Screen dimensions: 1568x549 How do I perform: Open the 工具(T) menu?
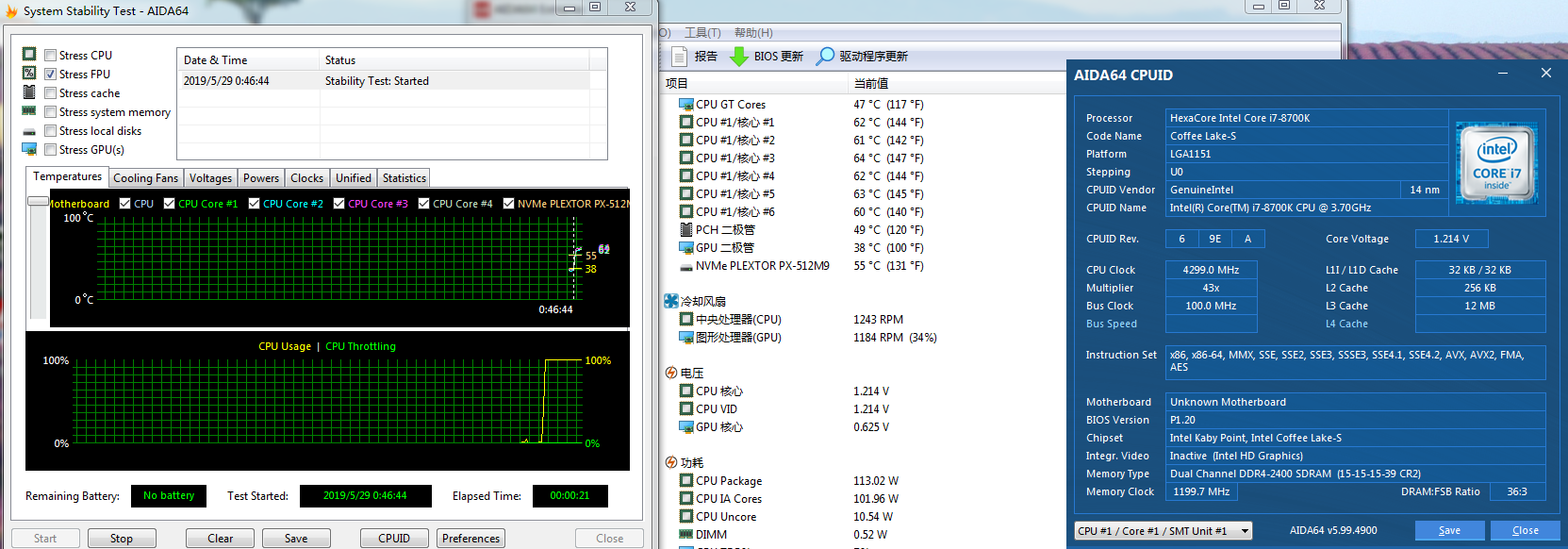[702, 33]
